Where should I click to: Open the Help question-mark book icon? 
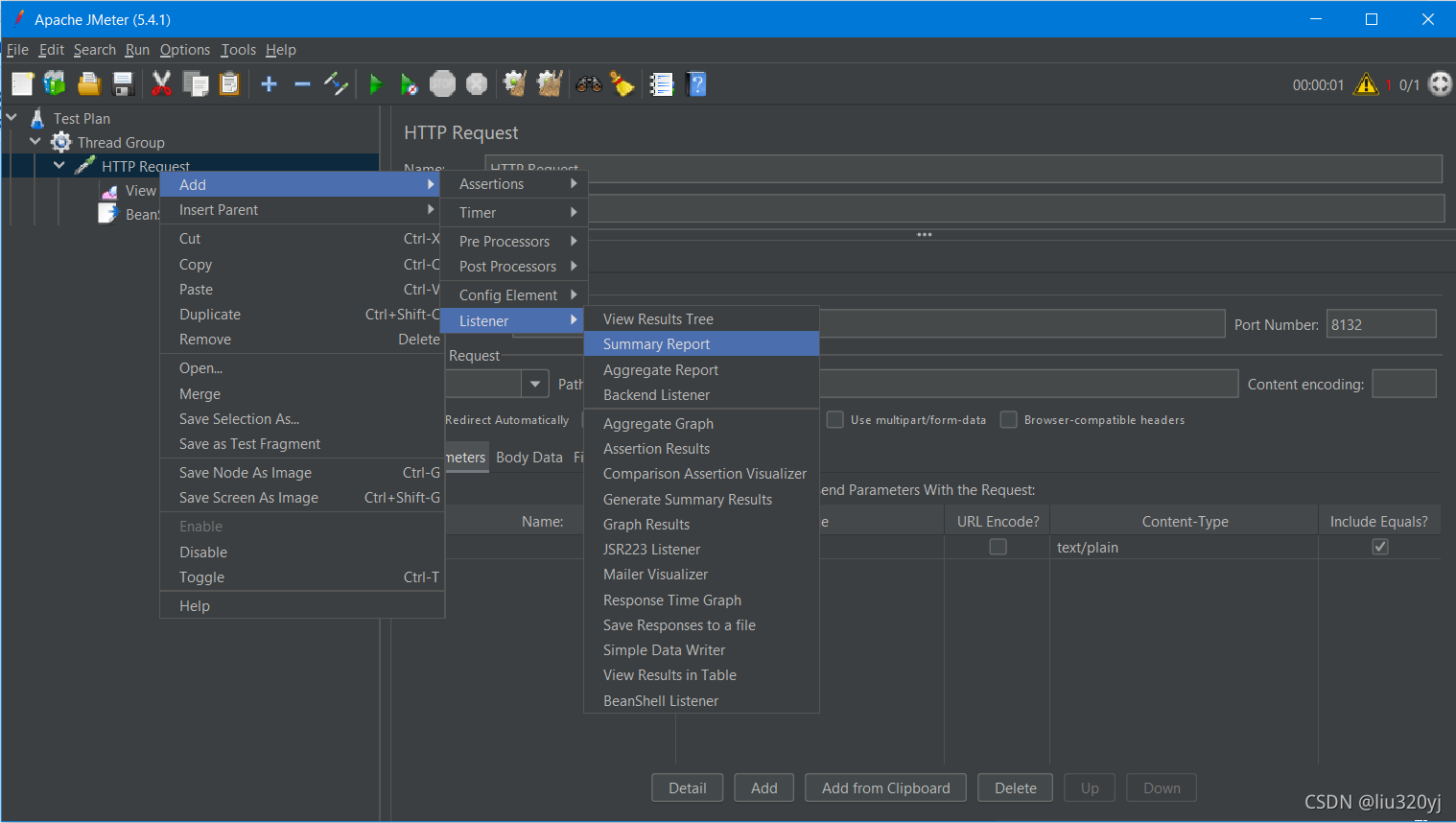click(x=696, y=84)
